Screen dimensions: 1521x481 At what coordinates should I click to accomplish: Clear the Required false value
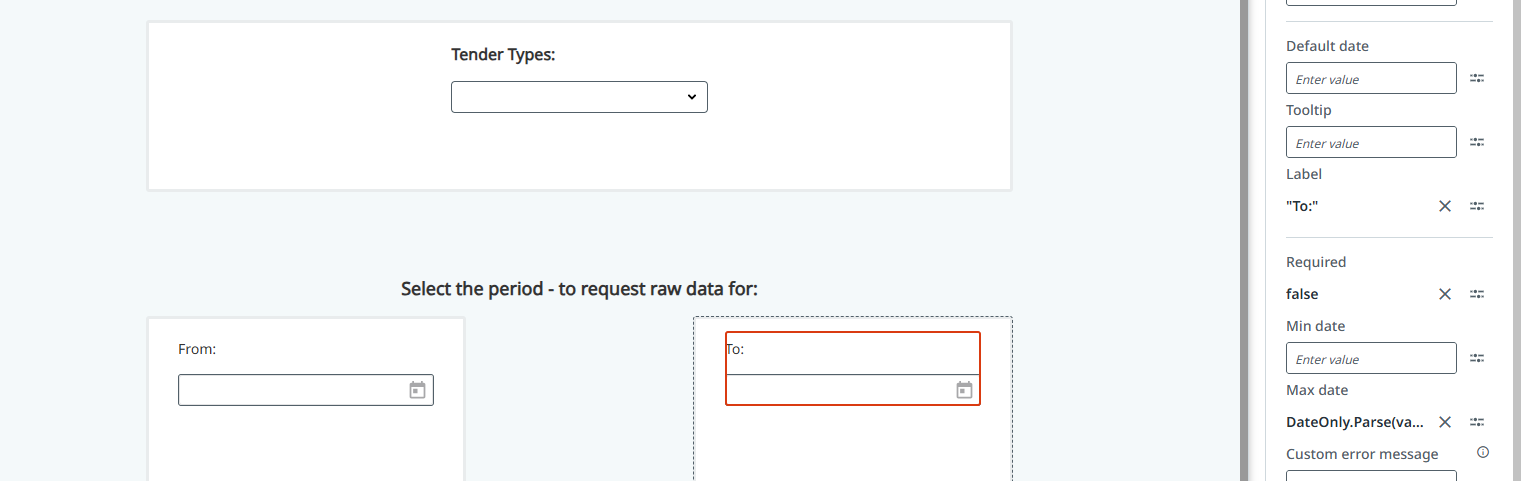click(1444, 294)
